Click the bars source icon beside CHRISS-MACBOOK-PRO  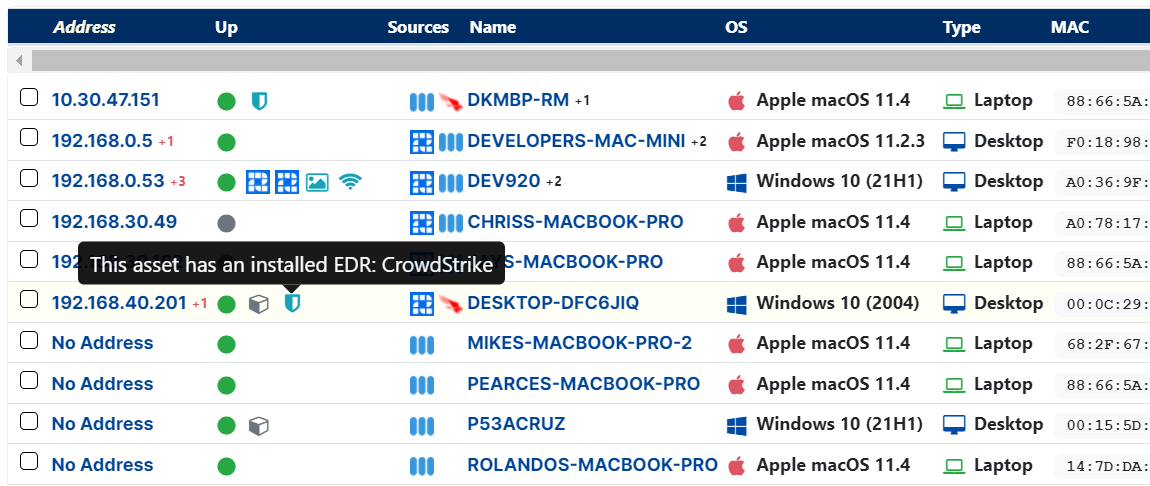tap(450, 223)
